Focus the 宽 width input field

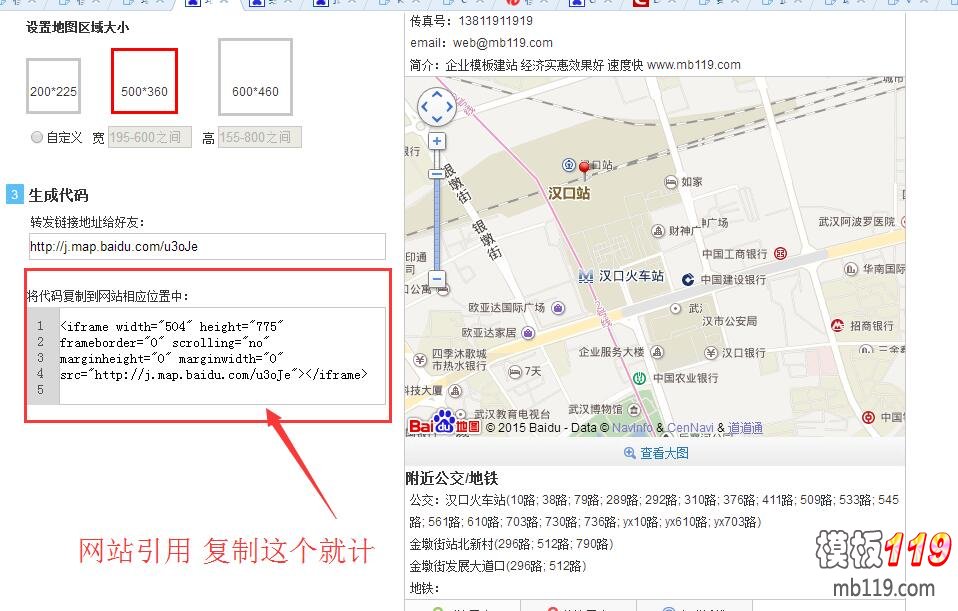[150, 137]
